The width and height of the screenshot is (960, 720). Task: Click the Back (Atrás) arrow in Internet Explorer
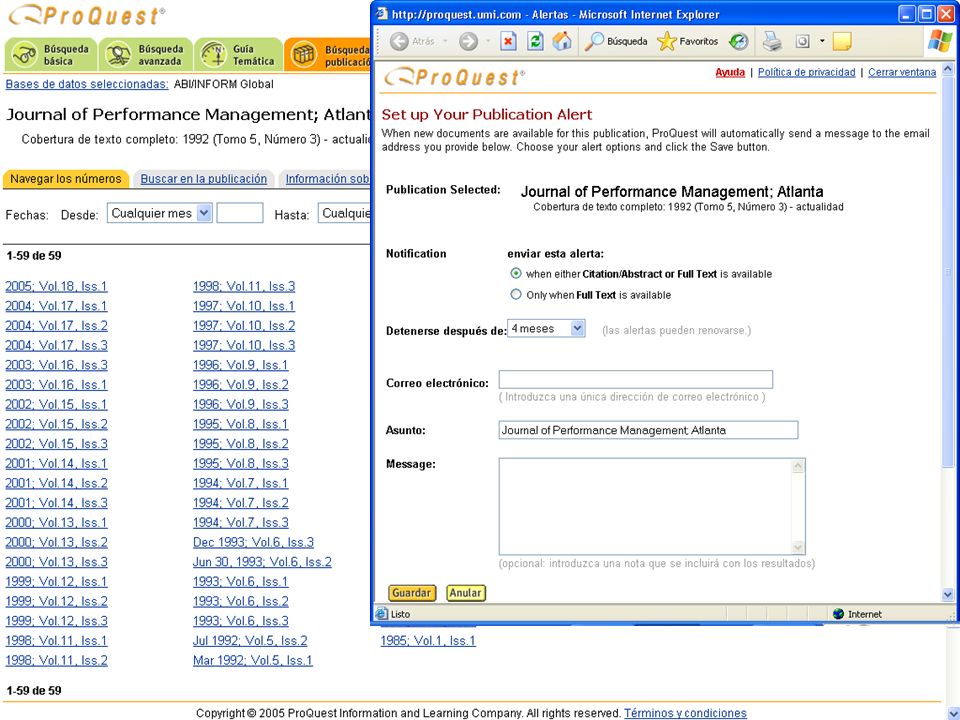click(399, 41)
